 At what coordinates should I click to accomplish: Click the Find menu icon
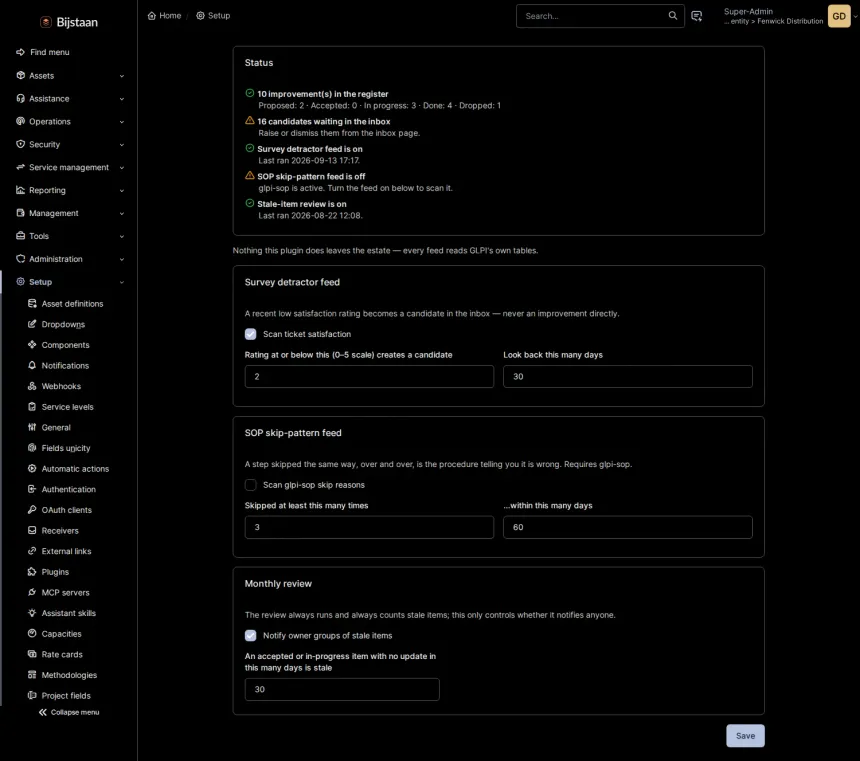20,52
